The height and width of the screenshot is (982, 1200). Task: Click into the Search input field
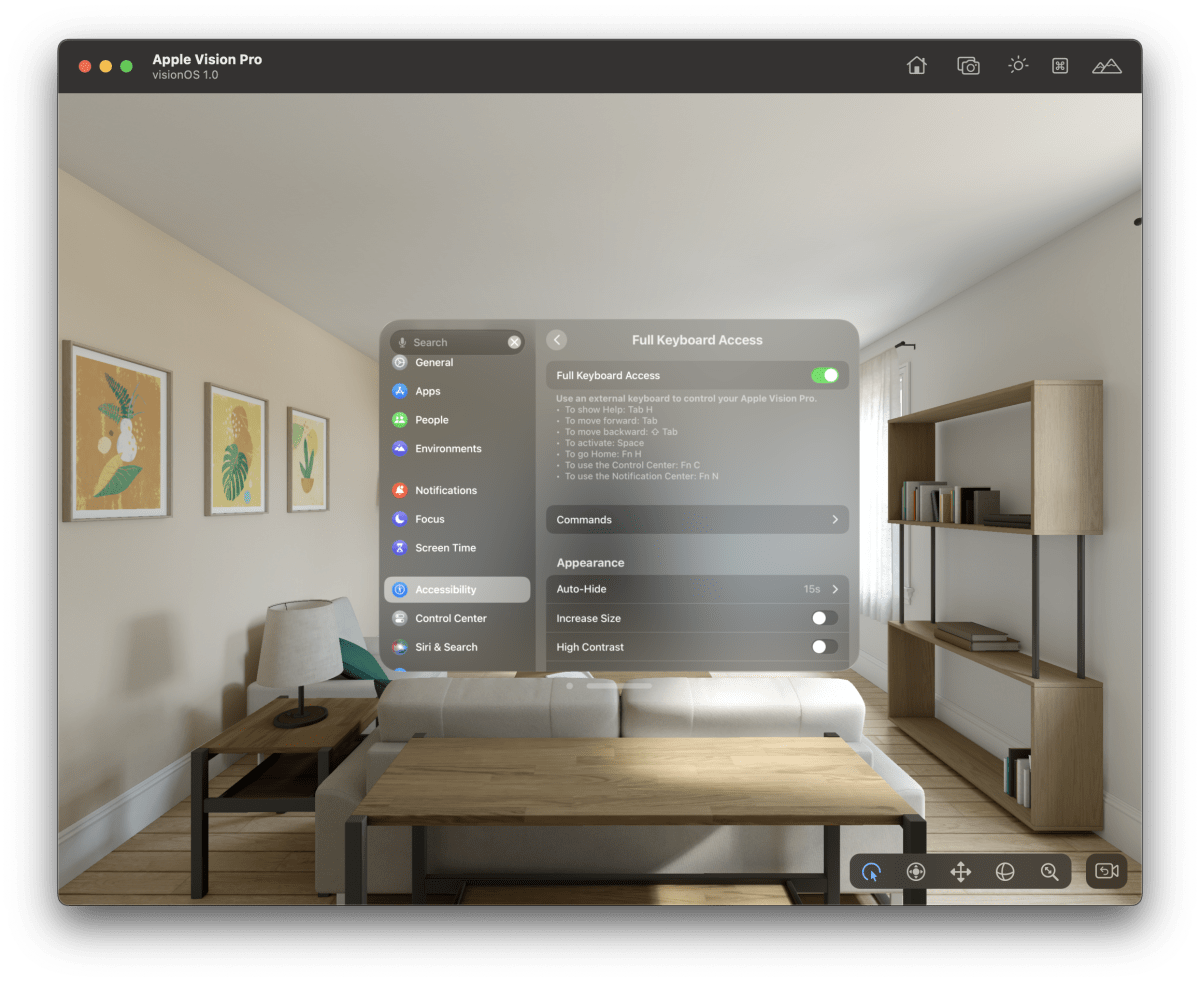click(457, 342)
